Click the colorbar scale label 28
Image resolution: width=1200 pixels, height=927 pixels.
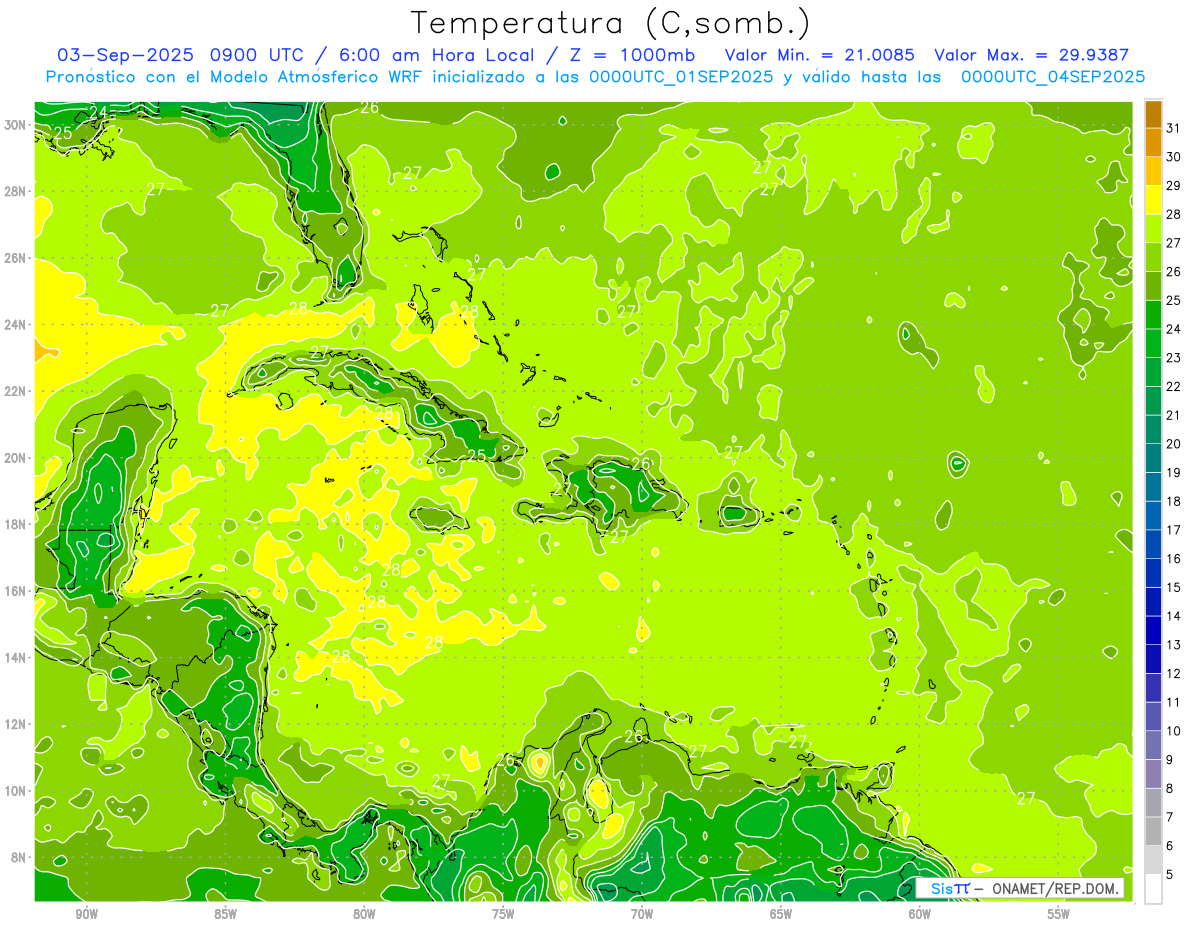tap(1174, 214)
